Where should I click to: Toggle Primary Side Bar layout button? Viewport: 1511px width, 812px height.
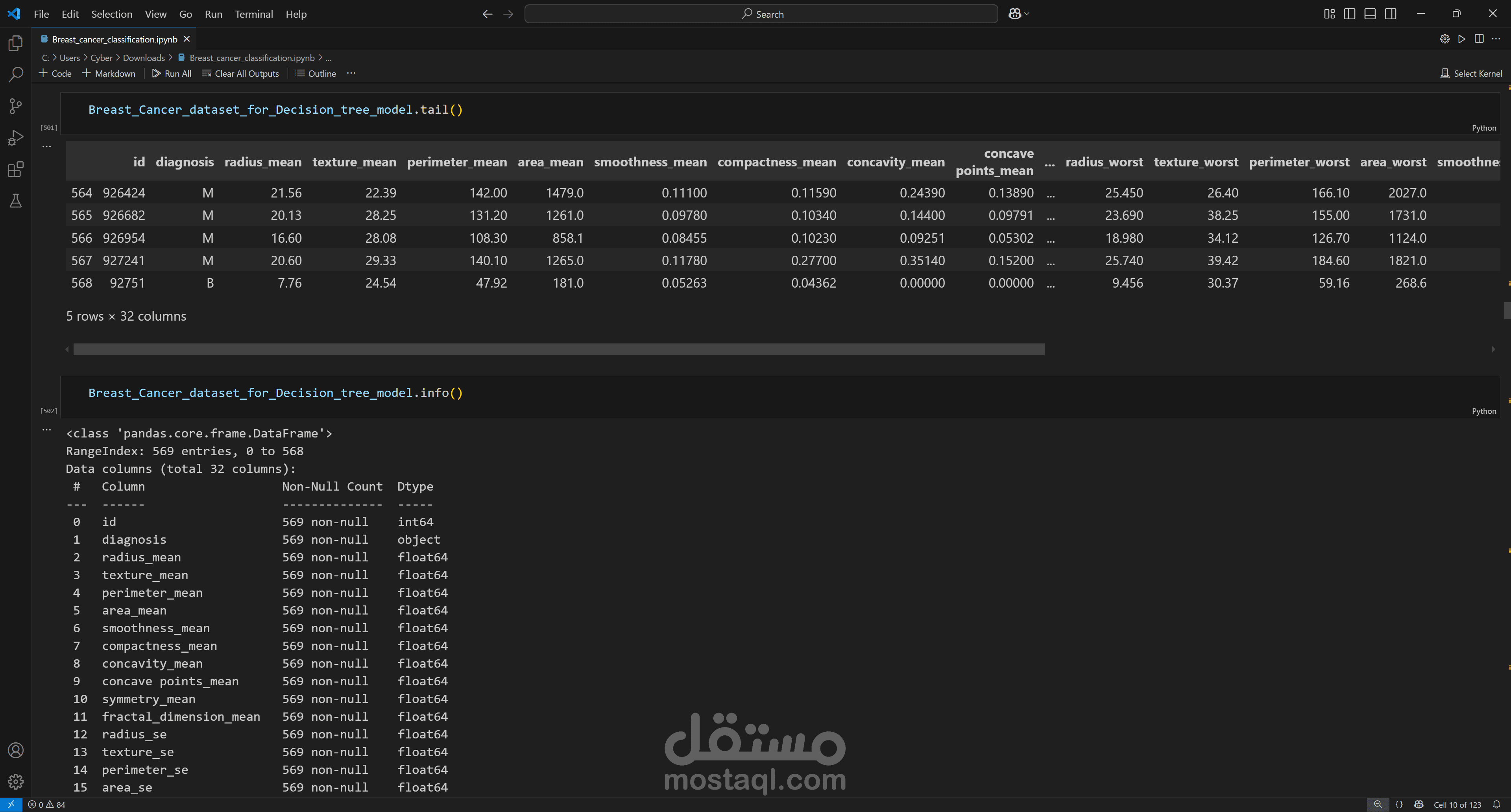[x=1349, y=14]
